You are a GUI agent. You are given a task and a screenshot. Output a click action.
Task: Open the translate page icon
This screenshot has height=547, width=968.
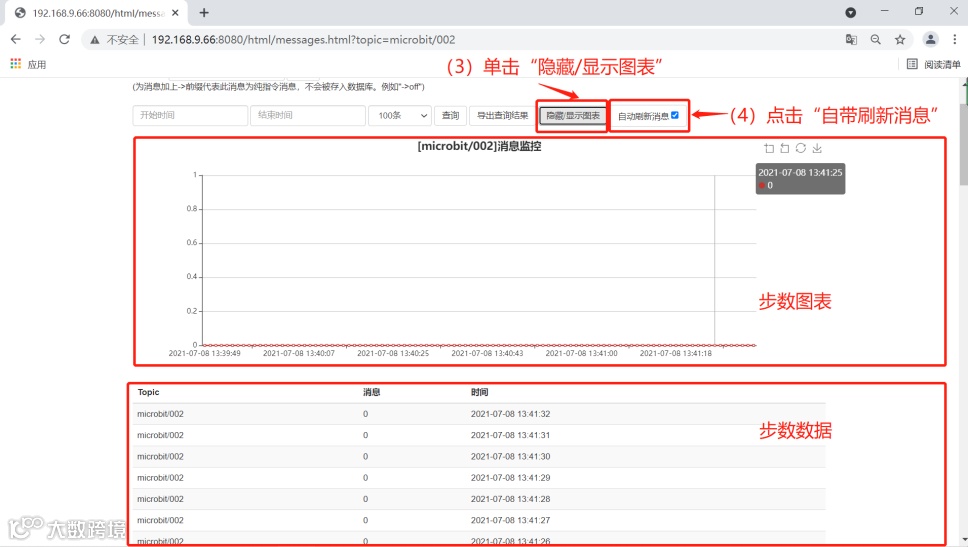(851, 40)
